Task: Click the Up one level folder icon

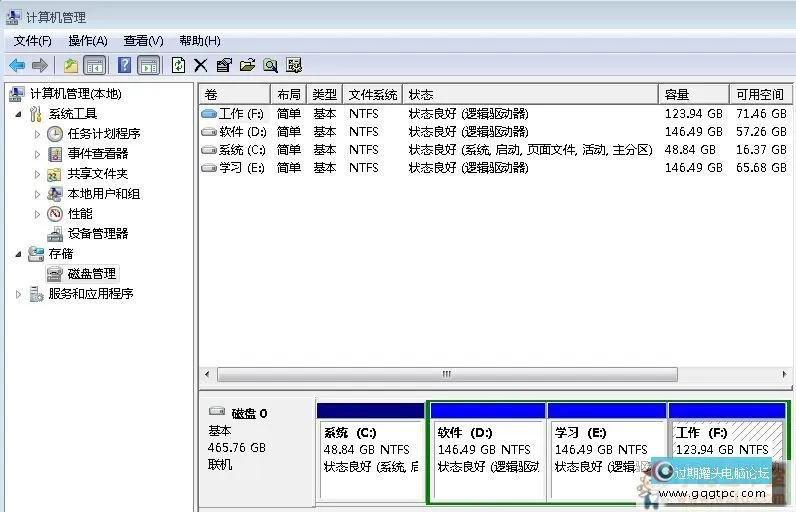Action: (71, 65)
